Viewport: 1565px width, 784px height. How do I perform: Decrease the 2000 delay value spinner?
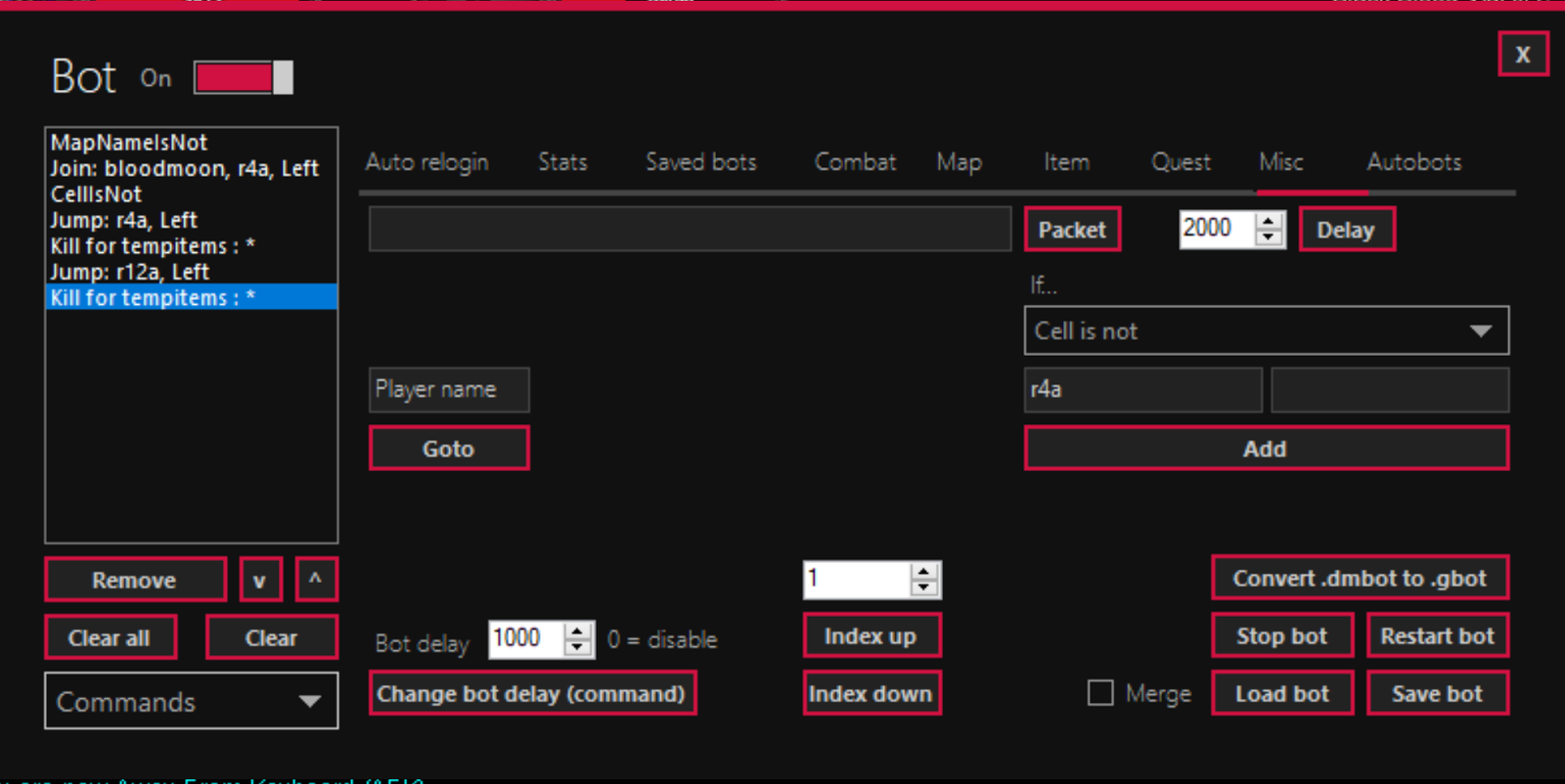click(x=1269, y=238)
